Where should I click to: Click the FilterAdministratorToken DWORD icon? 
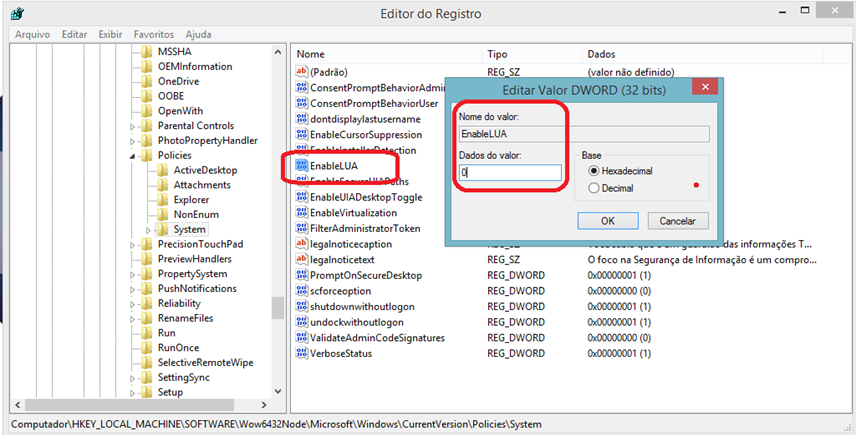click(x=301, y=228)
